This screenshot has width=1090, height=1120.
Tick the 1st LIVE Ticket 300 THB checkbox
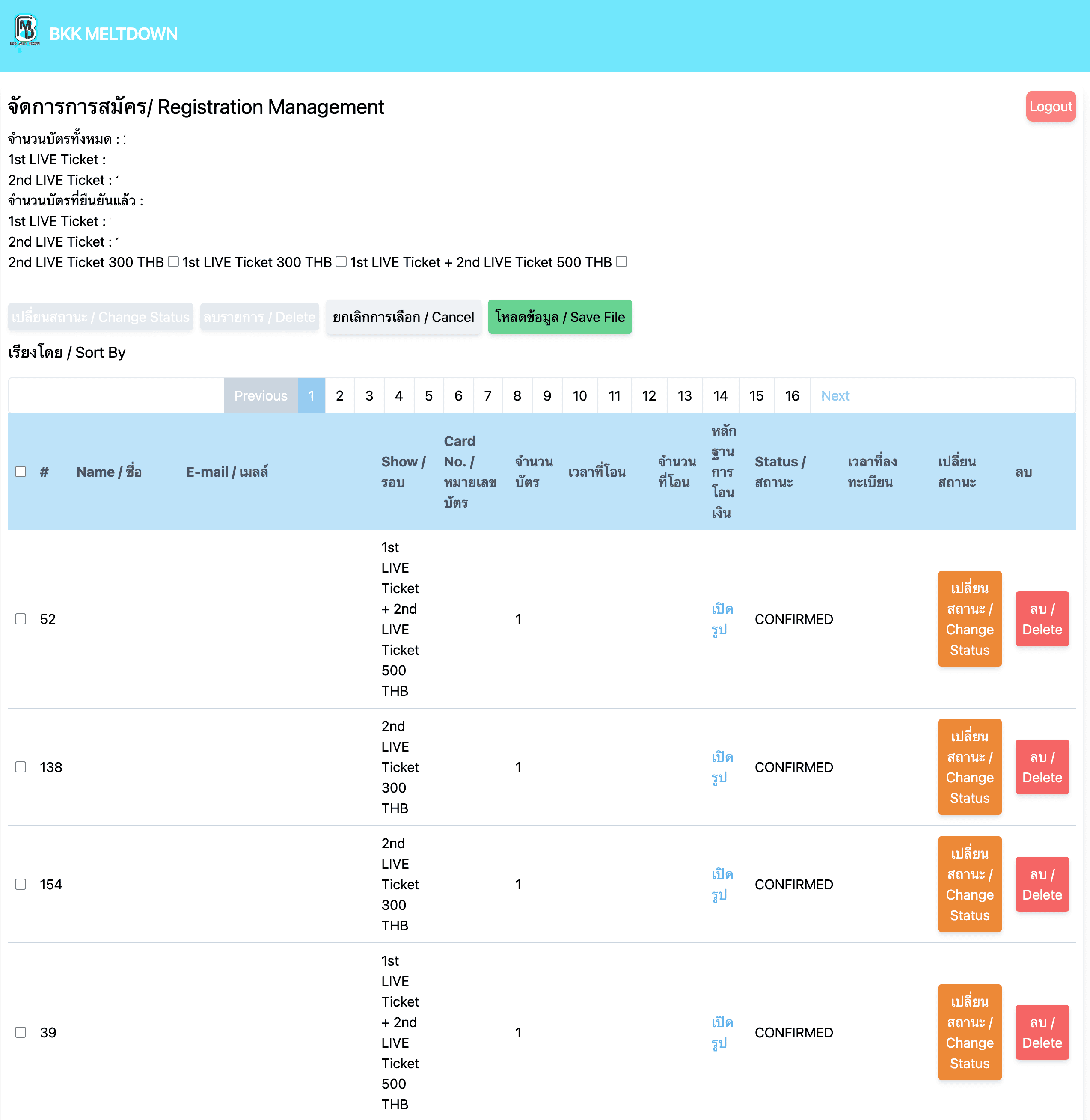pos(341,261)
